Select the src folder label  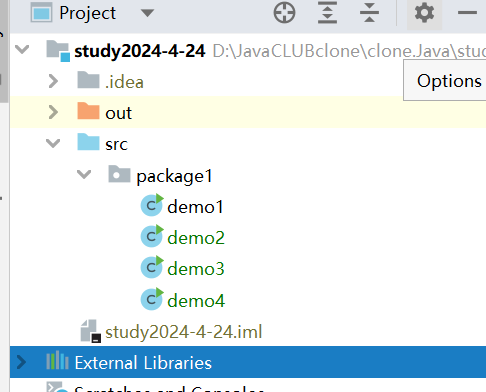click(x=116, y=144)
